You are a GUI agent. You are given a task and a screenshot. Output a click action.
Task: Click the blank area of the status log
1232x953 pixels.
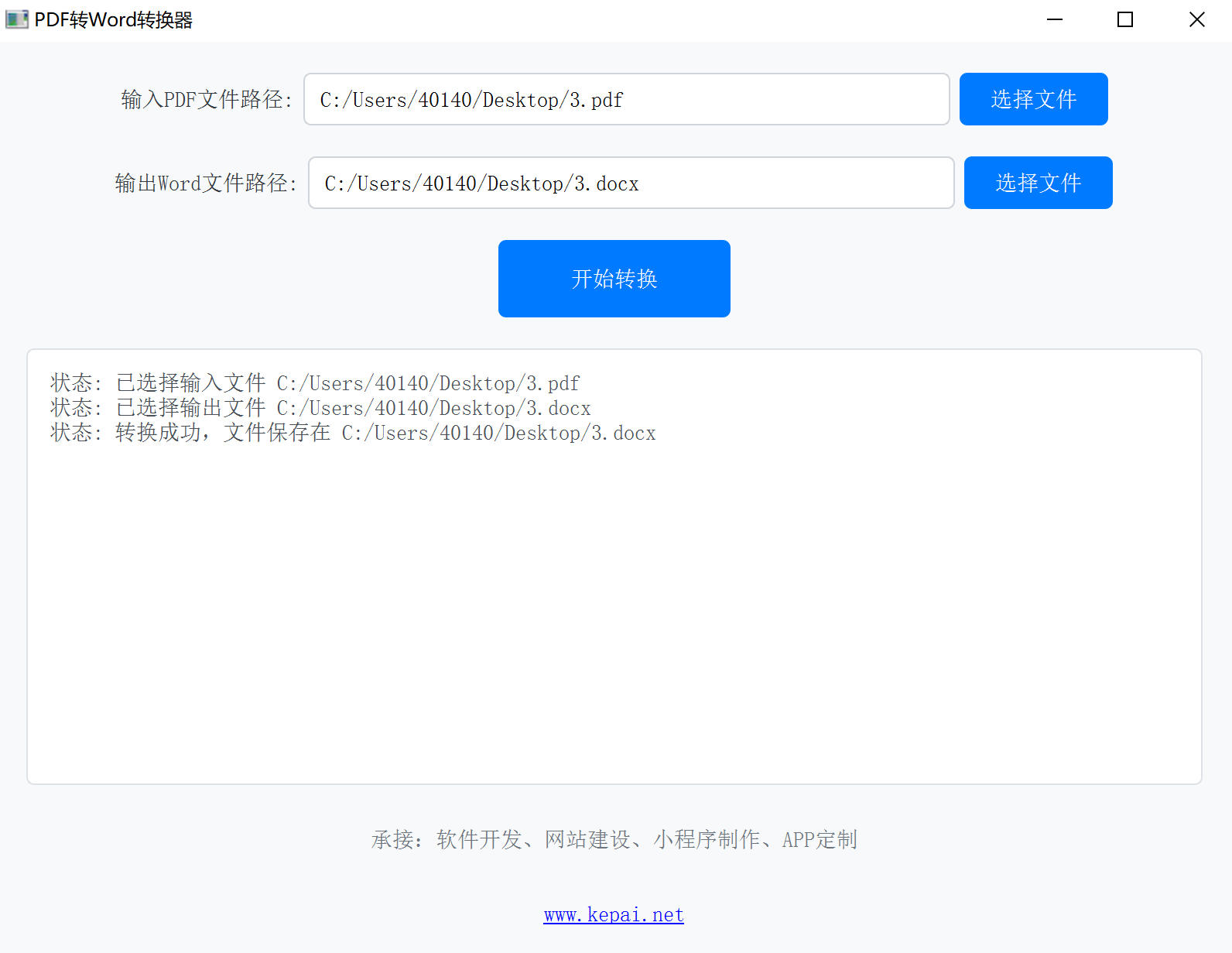point(614,619)
